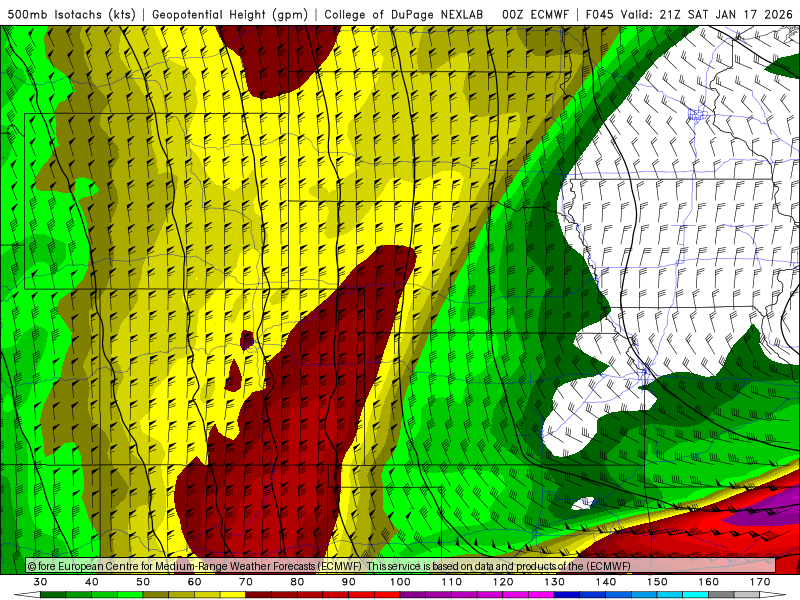The height and width of the screenshot is (600, 800).
Task: Click the '110' label on the color scale
Action: tap(452, 582)
